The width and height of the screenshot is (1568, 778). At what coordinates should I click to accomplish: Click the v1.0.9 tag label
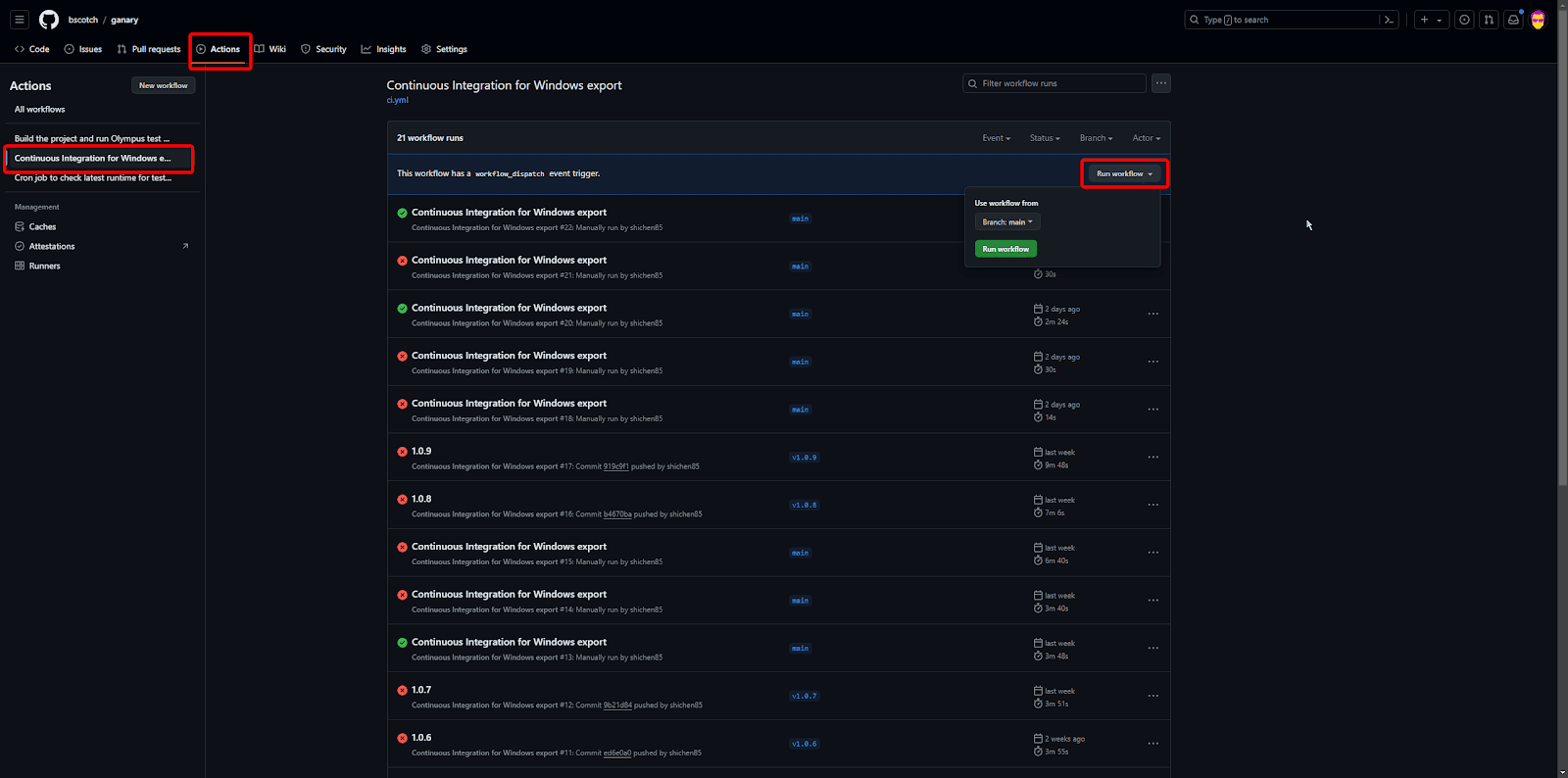point(804,458)
